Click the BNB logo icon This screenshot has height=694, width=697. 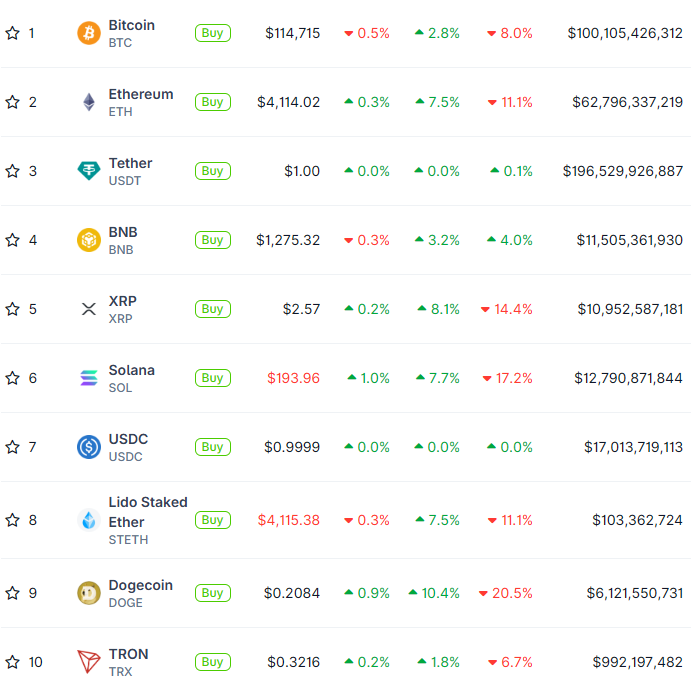pyautogui.click(x=89, y=240)
